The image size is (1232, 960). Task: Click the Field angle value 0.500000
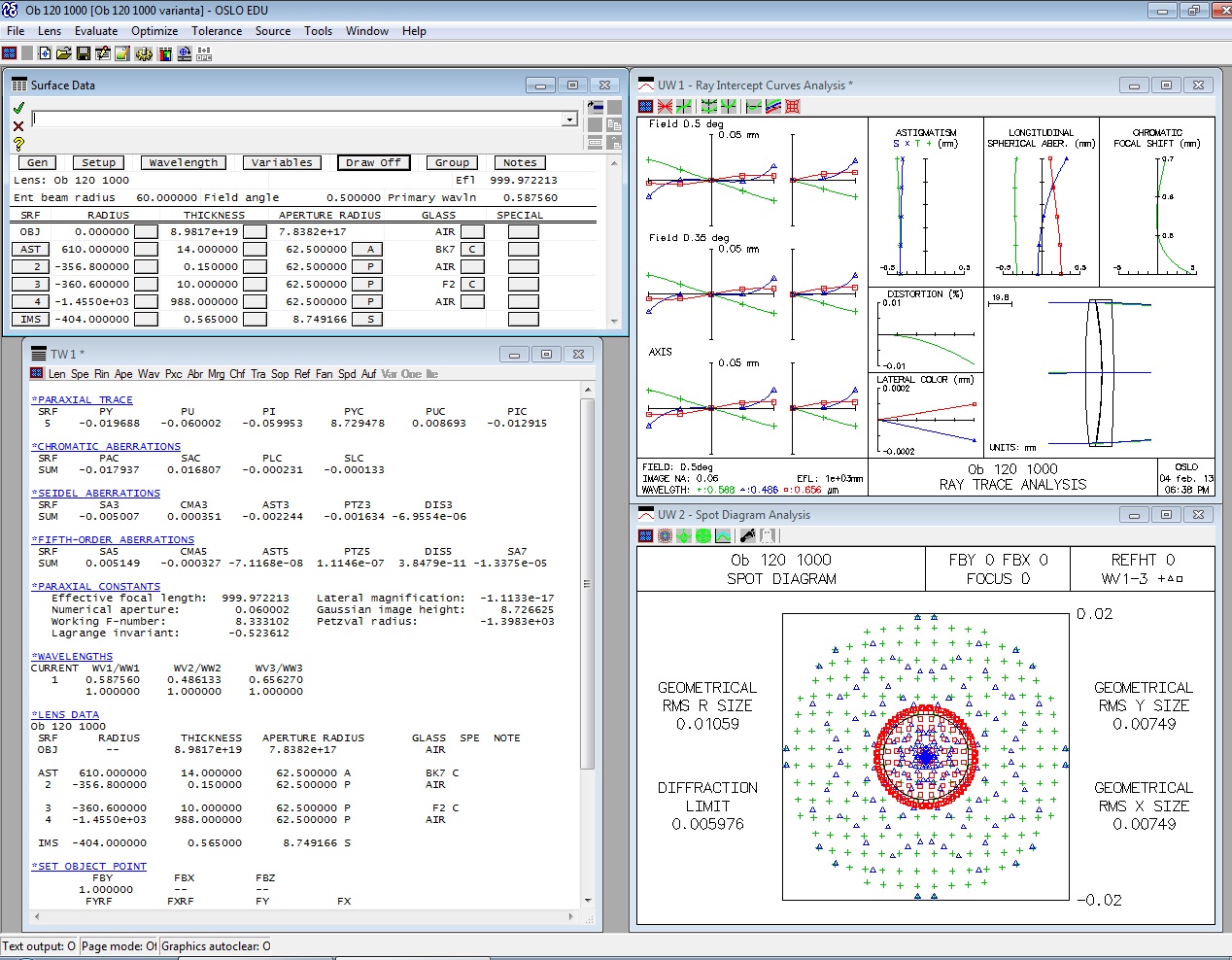353,197
